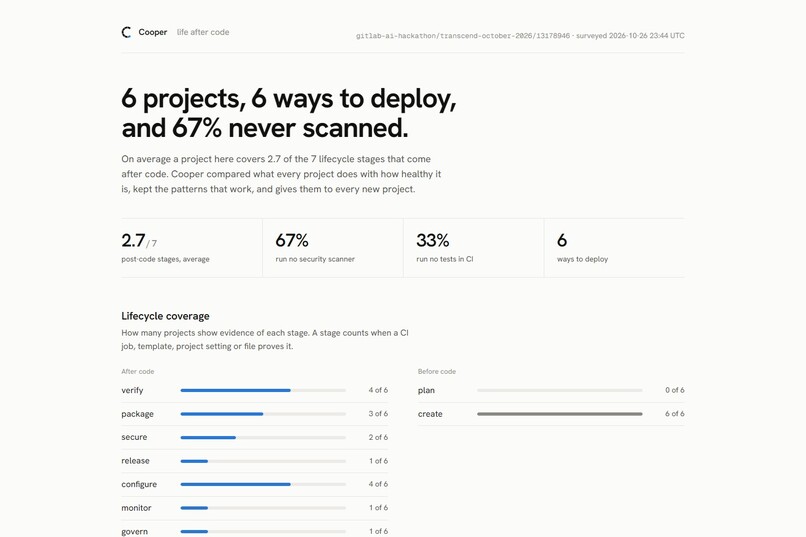This screenshot has width=806, height=537.
Task: Click the 'On average a project here' paragraph
Action: pyautogui.click(x=281, y=174)
